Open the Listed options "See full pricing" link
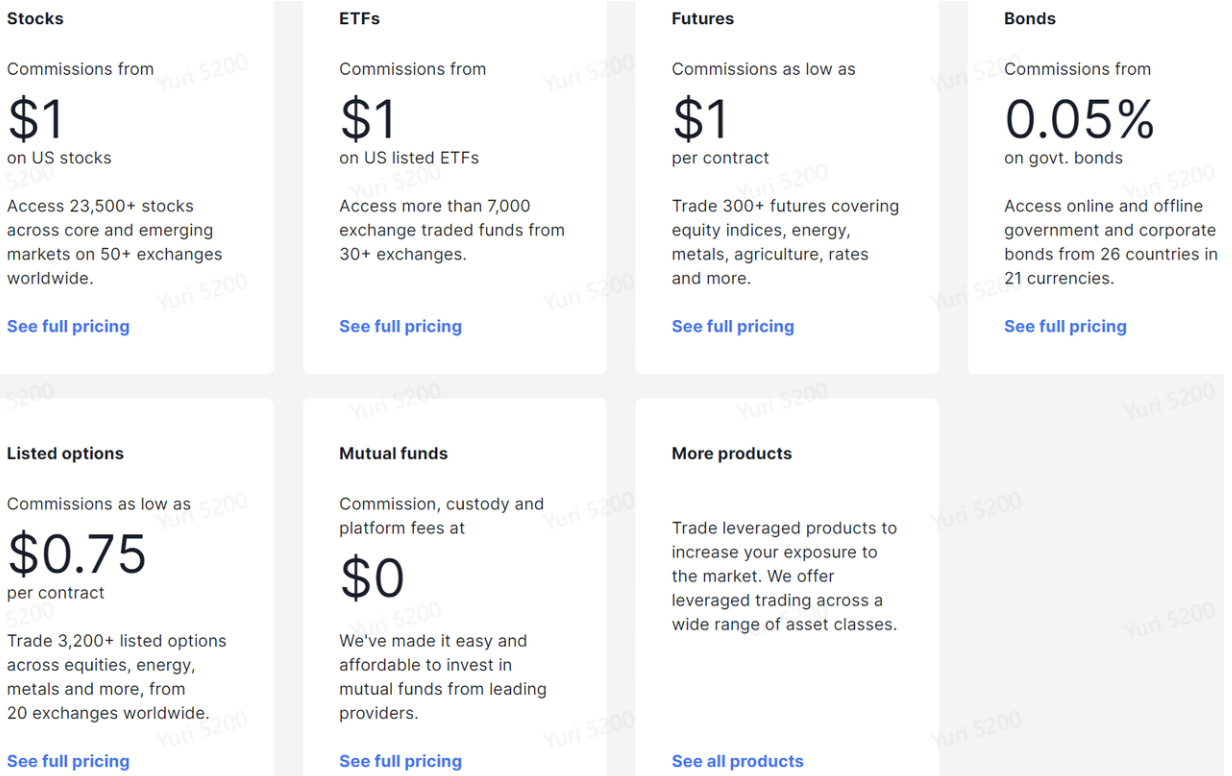 tap(68, 761)
